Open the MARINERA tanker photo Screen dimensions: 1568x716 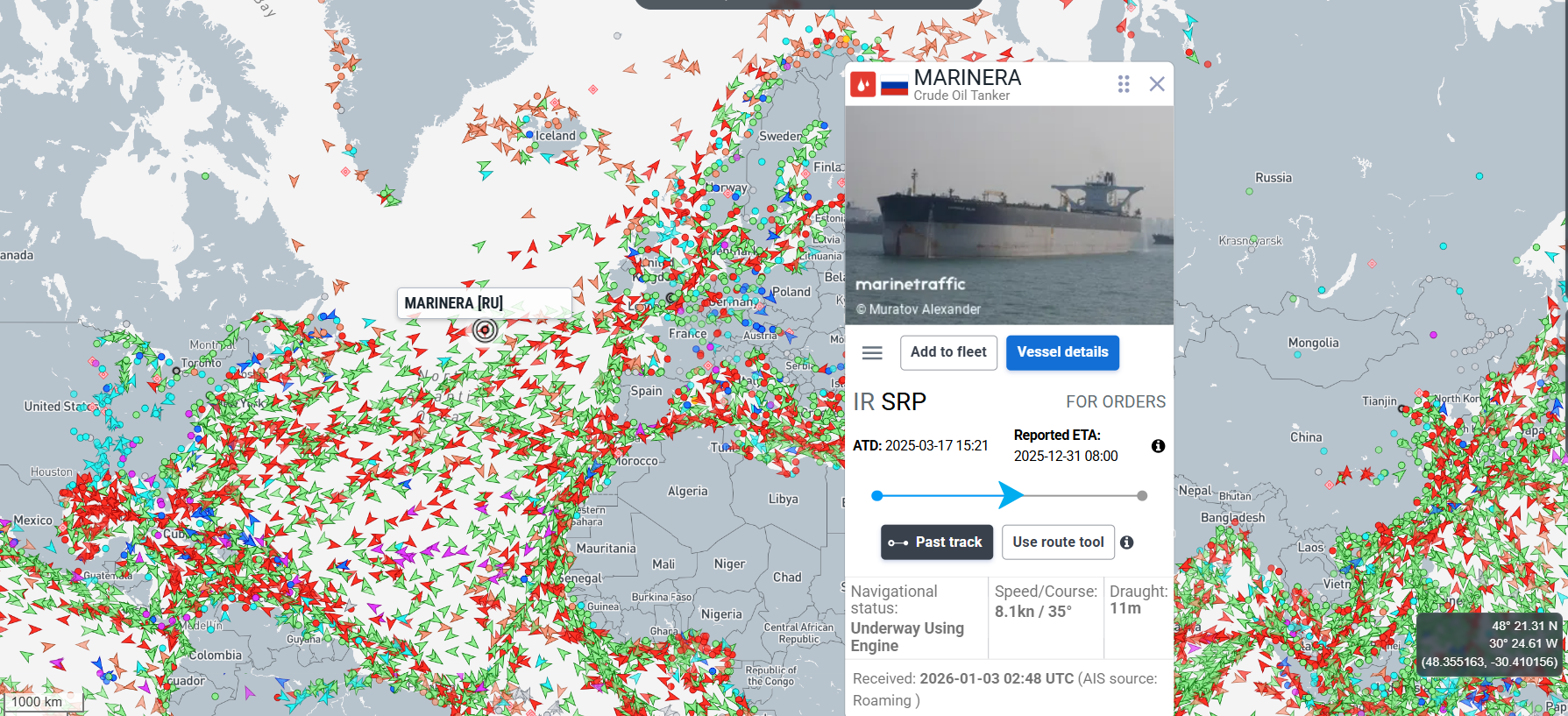coord(1009,216)
